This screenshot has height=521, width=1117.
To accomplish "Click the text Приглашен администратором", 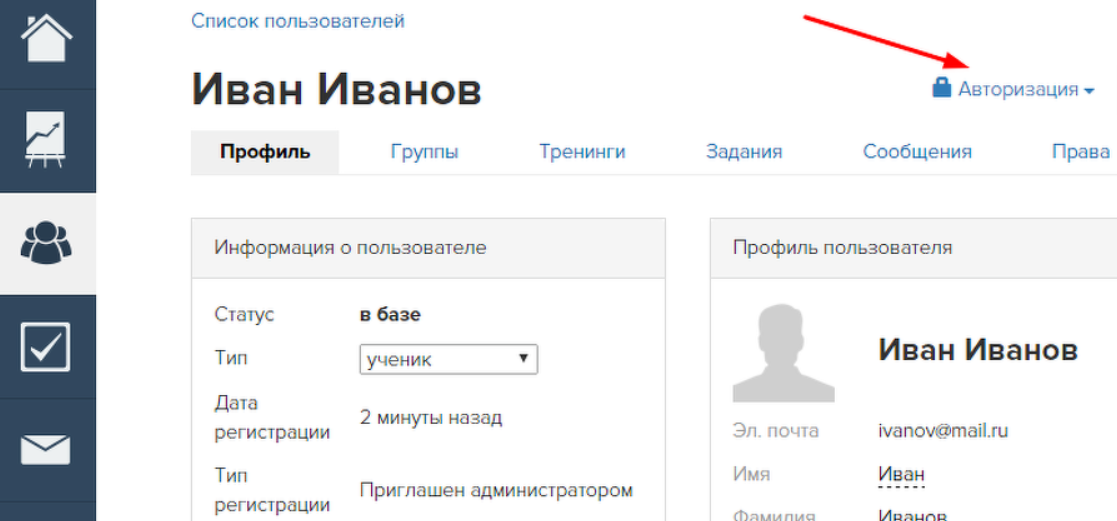I will (497, 490).
